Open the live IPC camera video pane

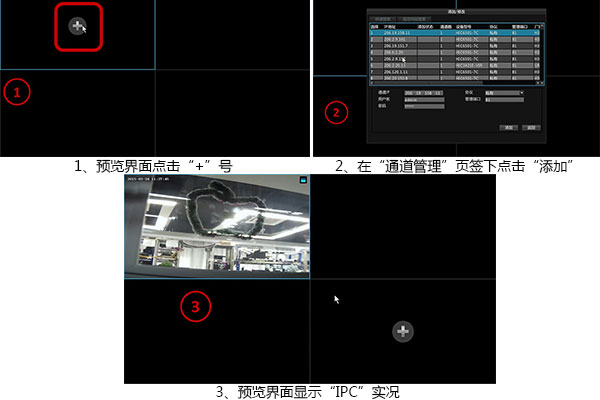[x=216, y=225]
